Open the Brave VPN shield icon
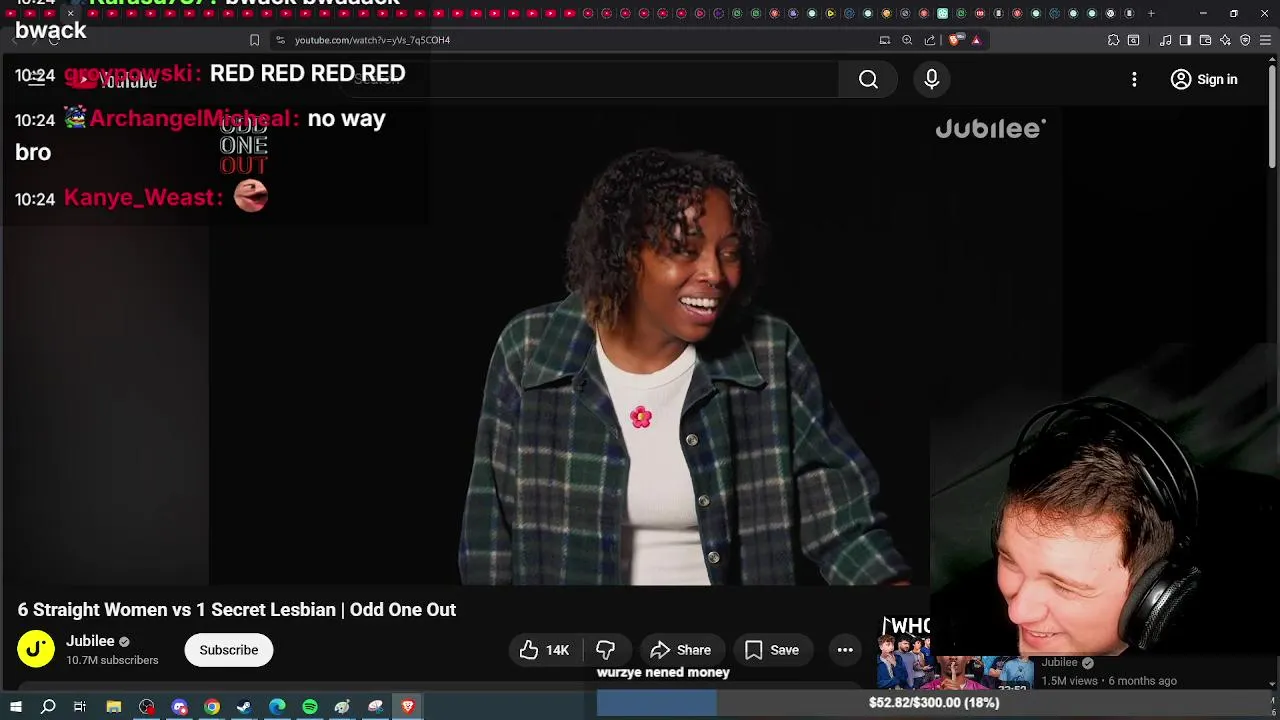 pos(1245,40)
